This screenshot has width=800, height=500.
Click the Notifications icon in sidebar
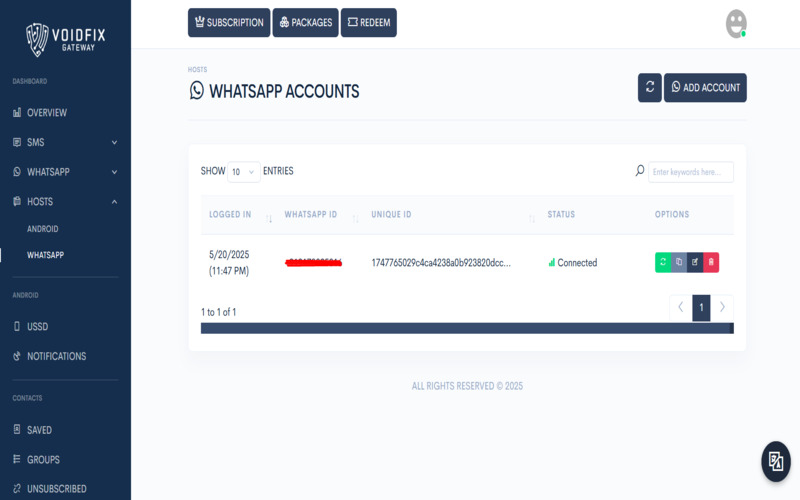pyautogui.click(x=17, y=356)
